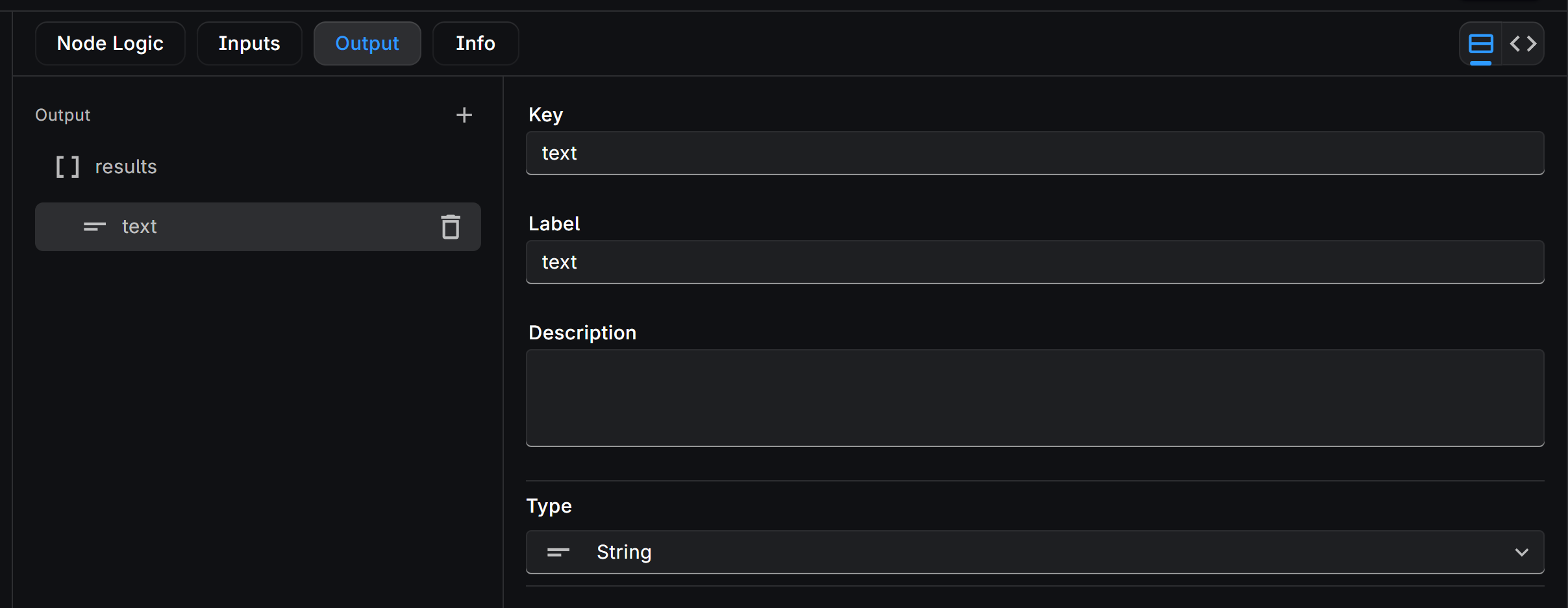Click the empty Description text area
This screenshot has width=1568, height=608.
coord(1034,398)
